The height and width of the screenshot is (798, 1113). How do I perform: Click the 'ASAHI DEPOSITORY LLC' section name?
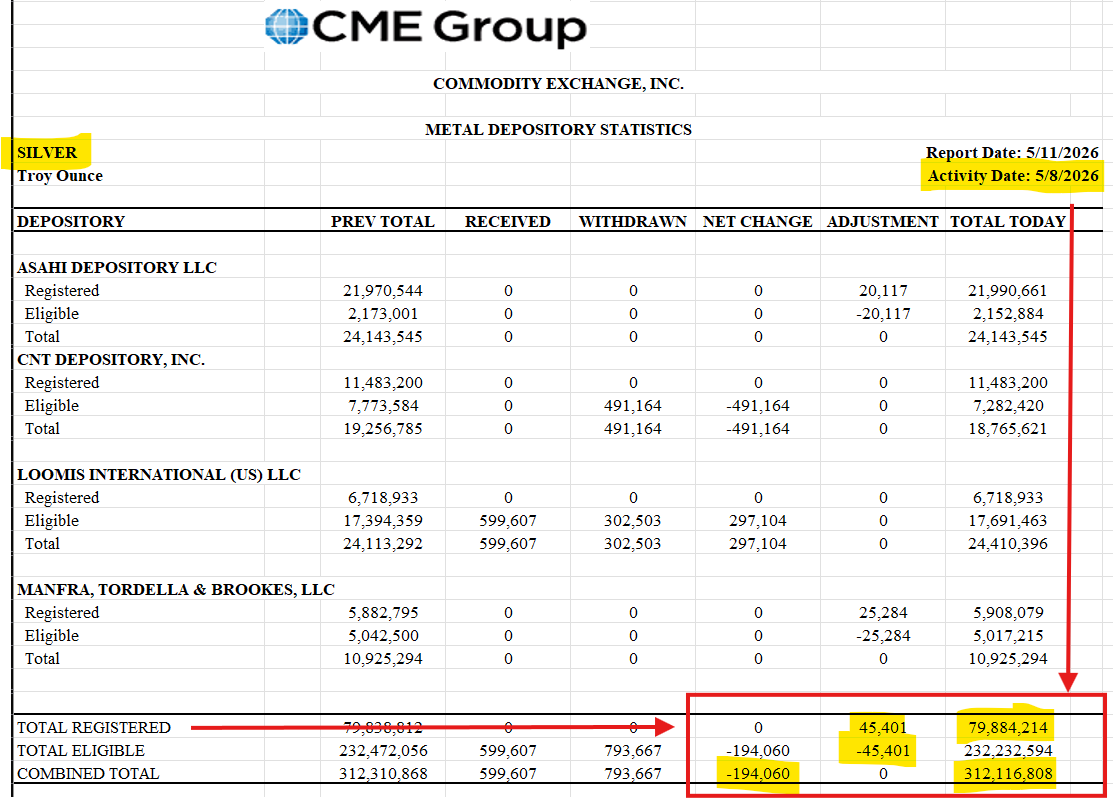coord(116,268)
